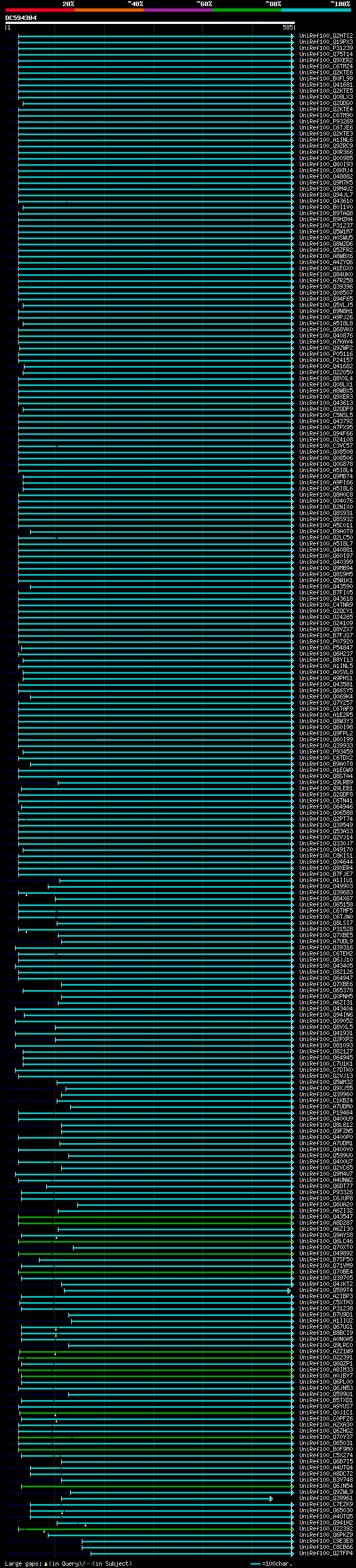Click the UniRef100_B9HZH4 entry
This screenshot has width=356, height=1568.
point(326,219)
